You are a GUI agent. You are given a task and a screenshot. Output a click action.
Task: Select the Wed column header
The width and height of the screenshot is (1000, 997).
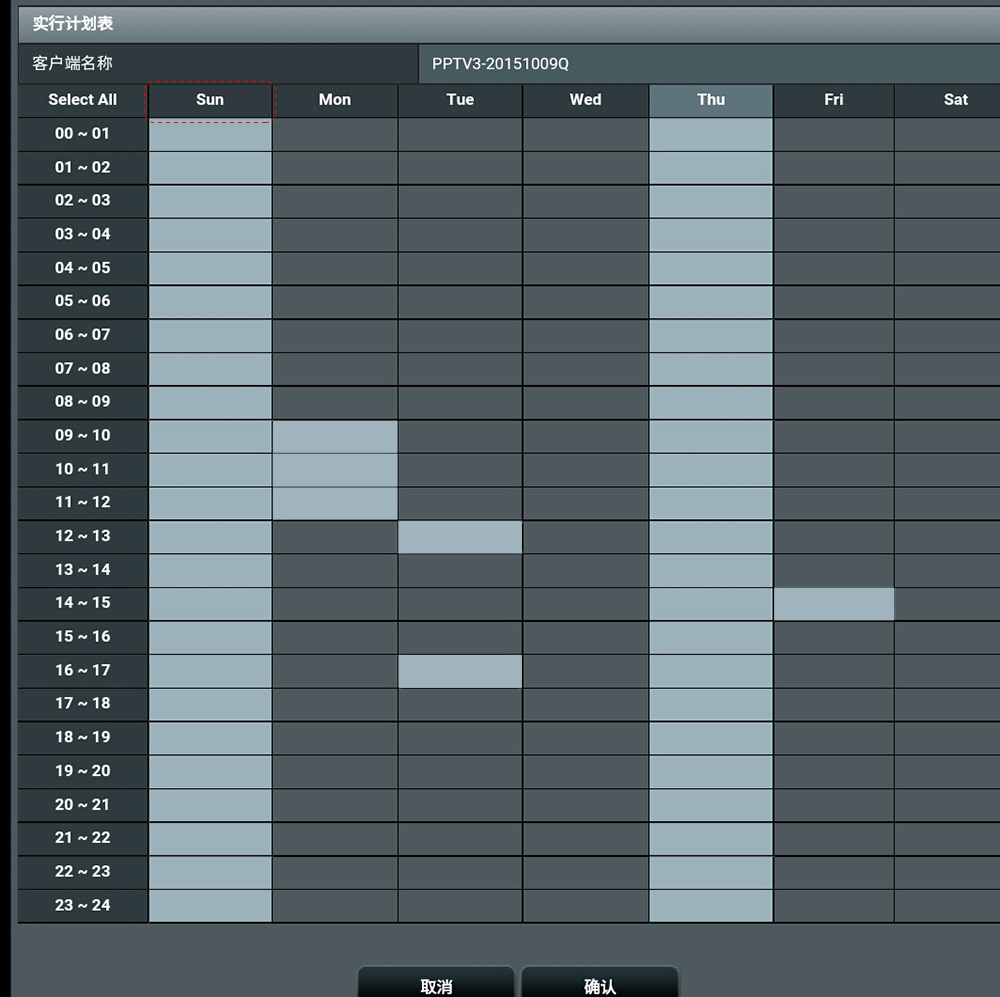(585, 100)
